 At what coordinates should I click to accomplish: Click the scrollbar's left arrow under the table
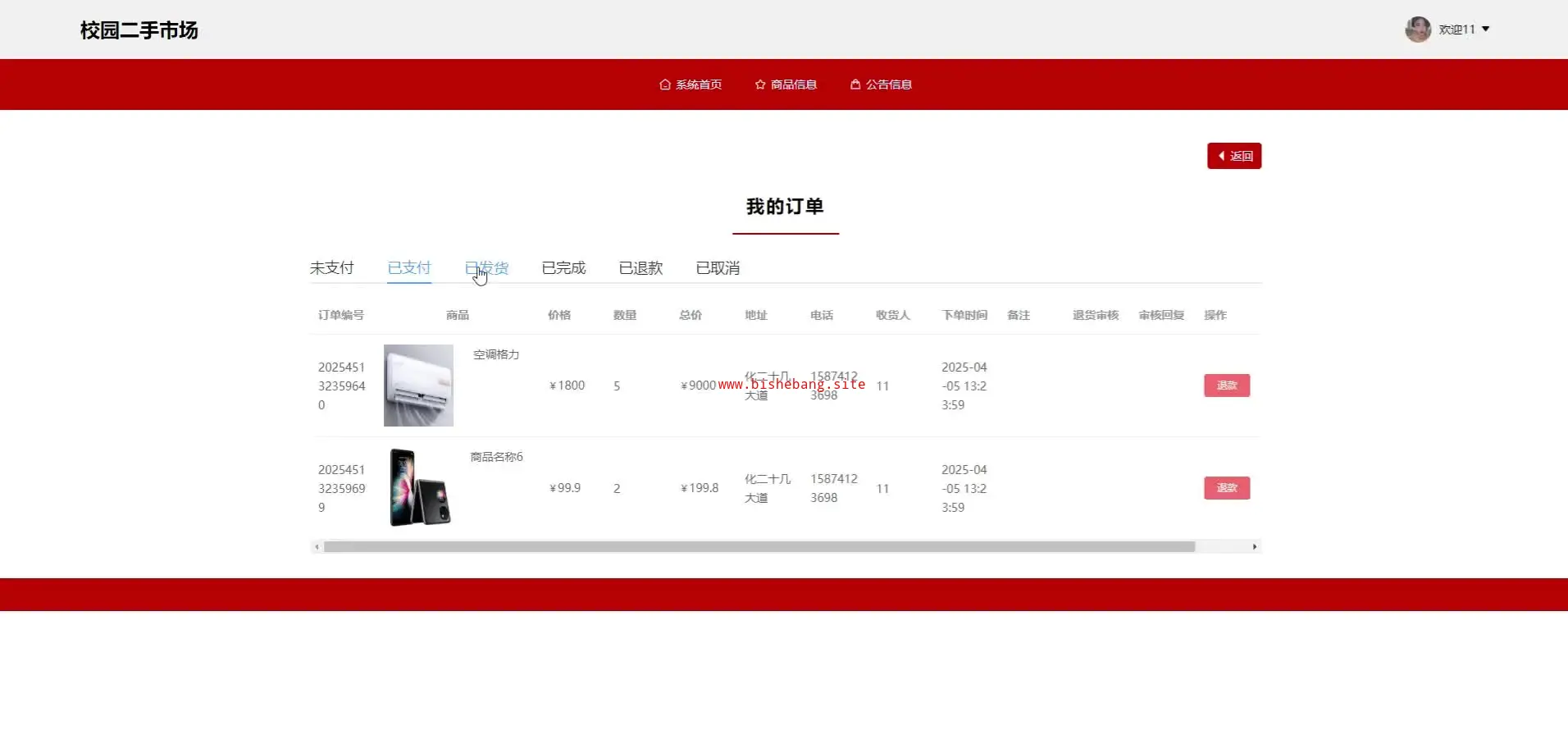point(317,547)
